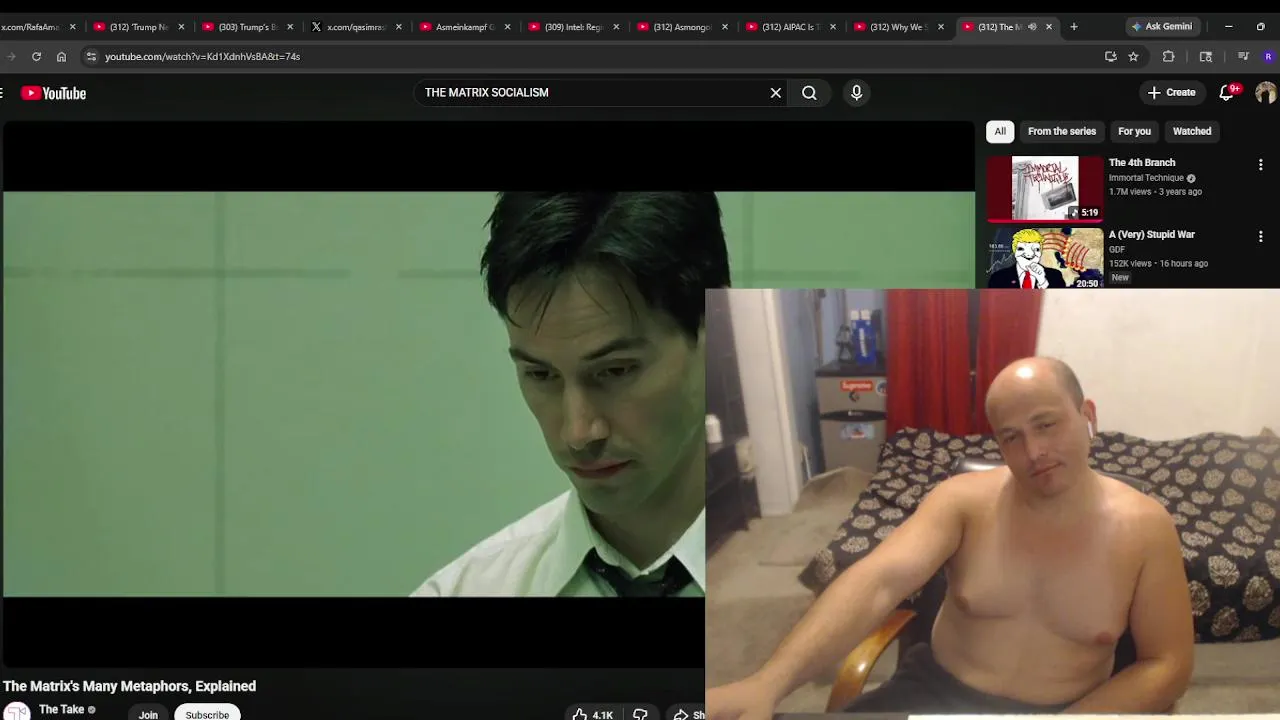This screenshot has width=1280, height=720.
Task: Open the account avatar menu on YouTube
Action: pos(1265,93)
